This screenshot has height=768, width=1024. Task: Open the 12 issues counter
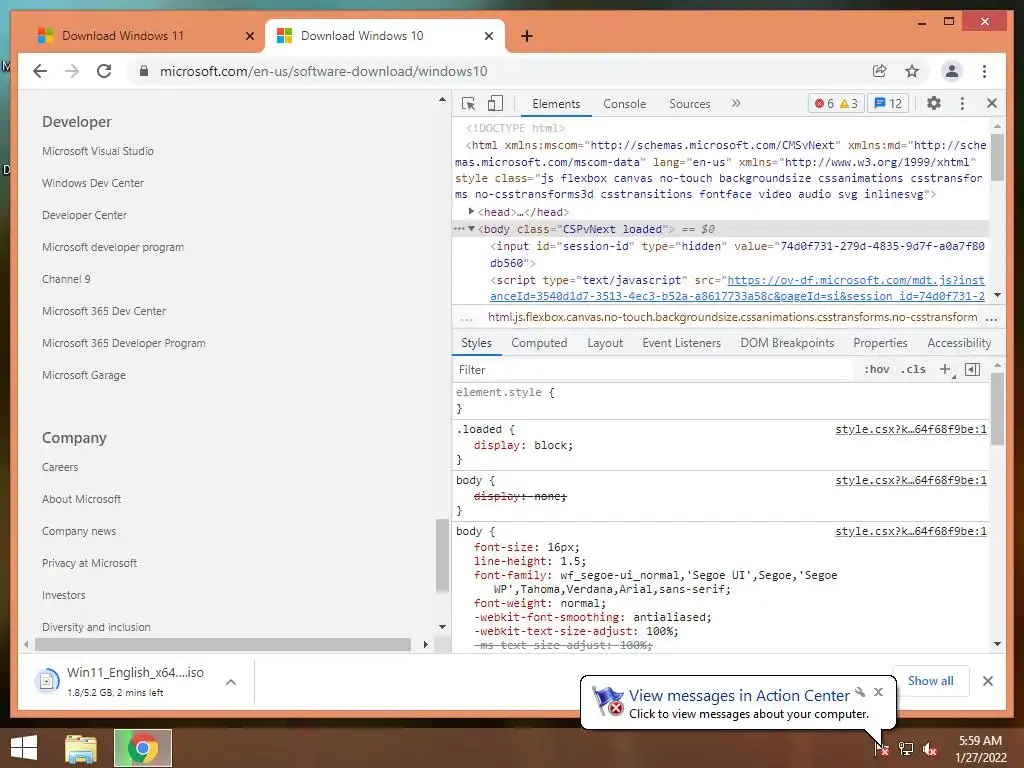[x=888, y=103]
